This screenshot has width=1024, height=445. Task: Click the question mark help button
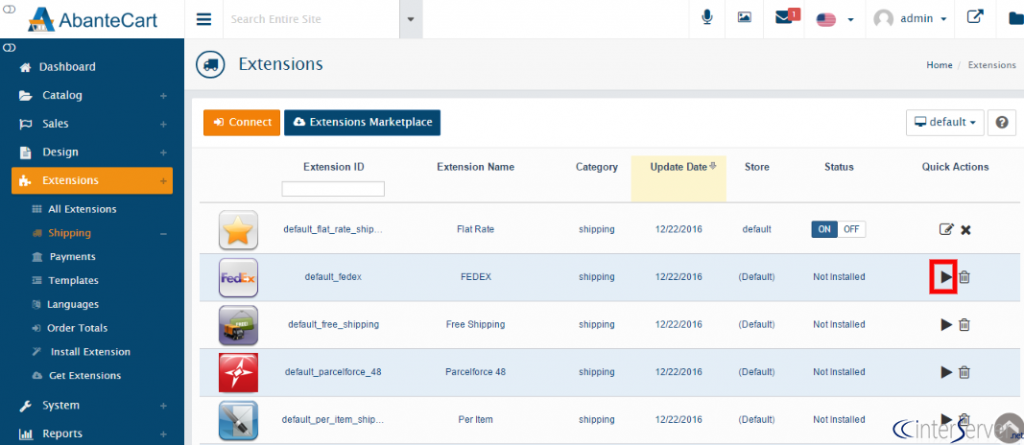(x=1002, y=122)
